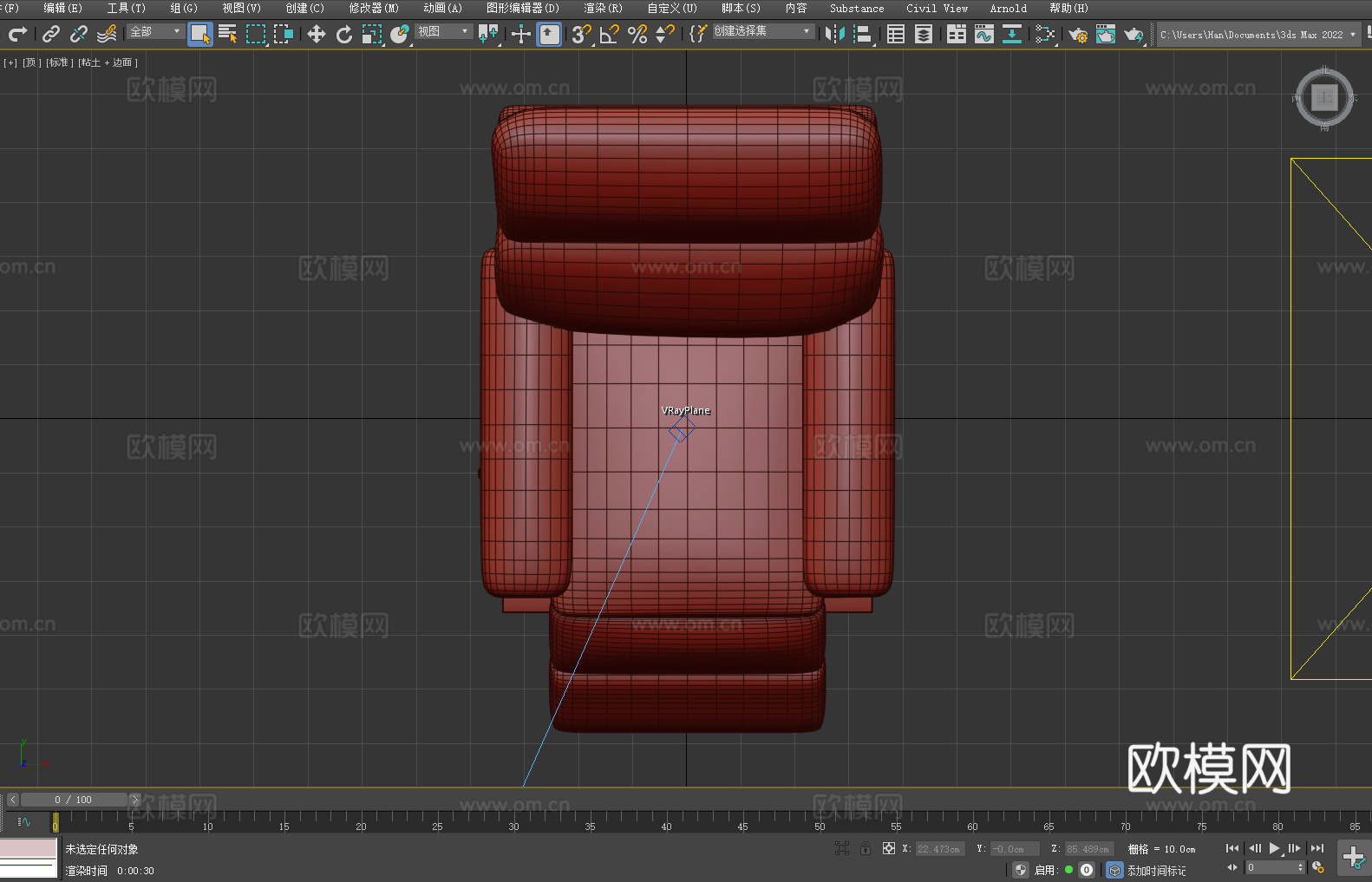The width and height of the screenshot is (1372, 882).
Task: Open Time Configuration icon
Action: click(x=1318, y=867)
